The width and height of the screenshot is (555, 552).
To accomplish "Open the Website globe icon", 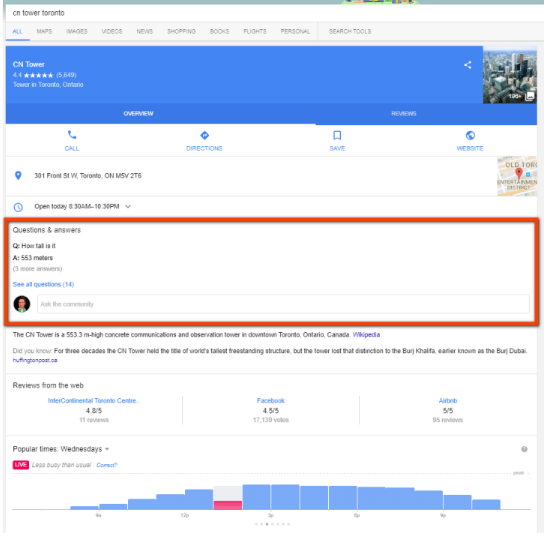I will 470,135.
